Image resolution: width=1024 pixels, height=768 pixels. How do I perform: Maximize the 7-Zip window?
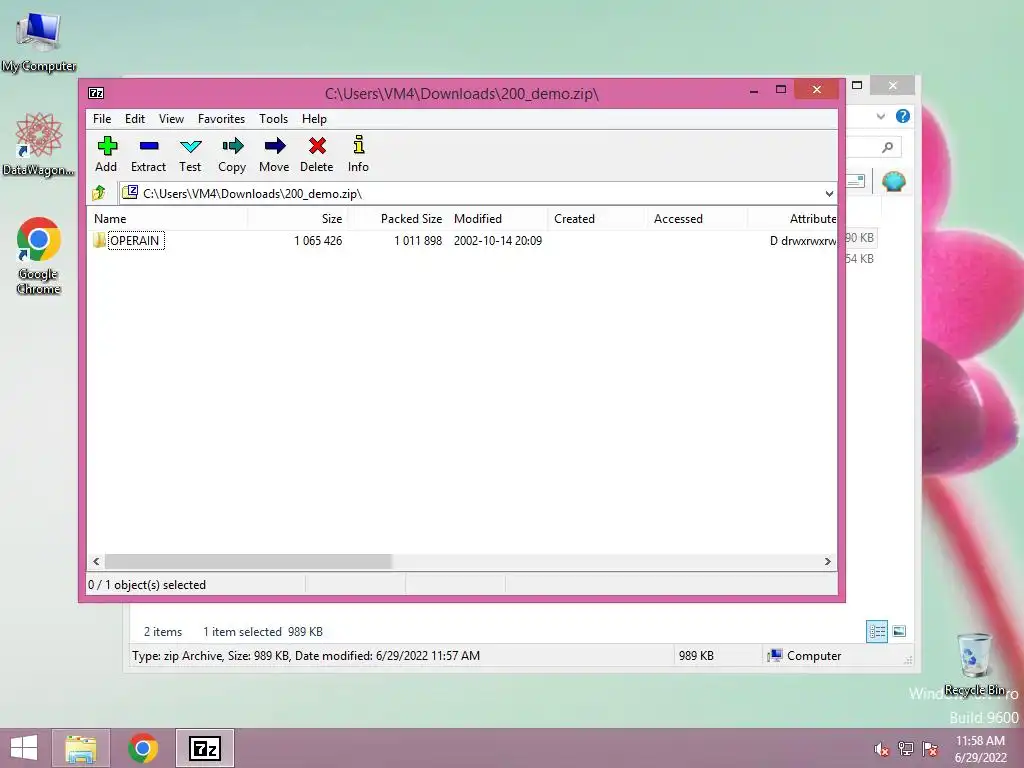[x=780, y=90]
